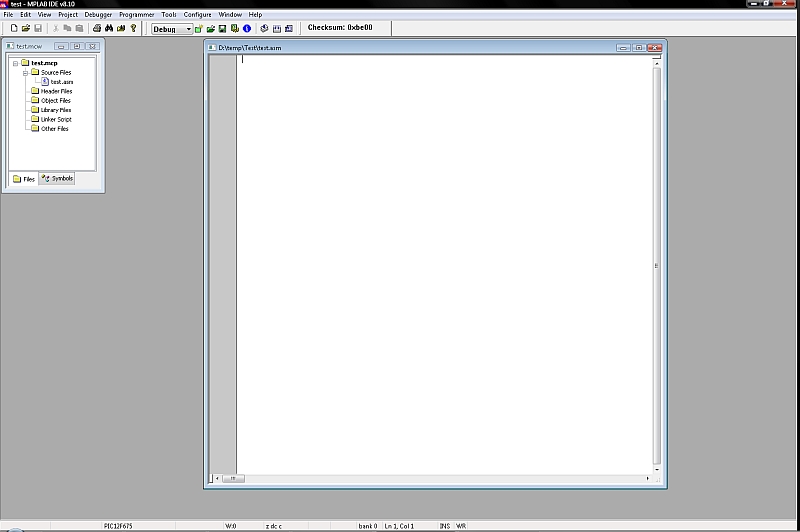Click the Save Workspace disk icon
The height and width of the screenshot is (532, 800).
point(223,29)
